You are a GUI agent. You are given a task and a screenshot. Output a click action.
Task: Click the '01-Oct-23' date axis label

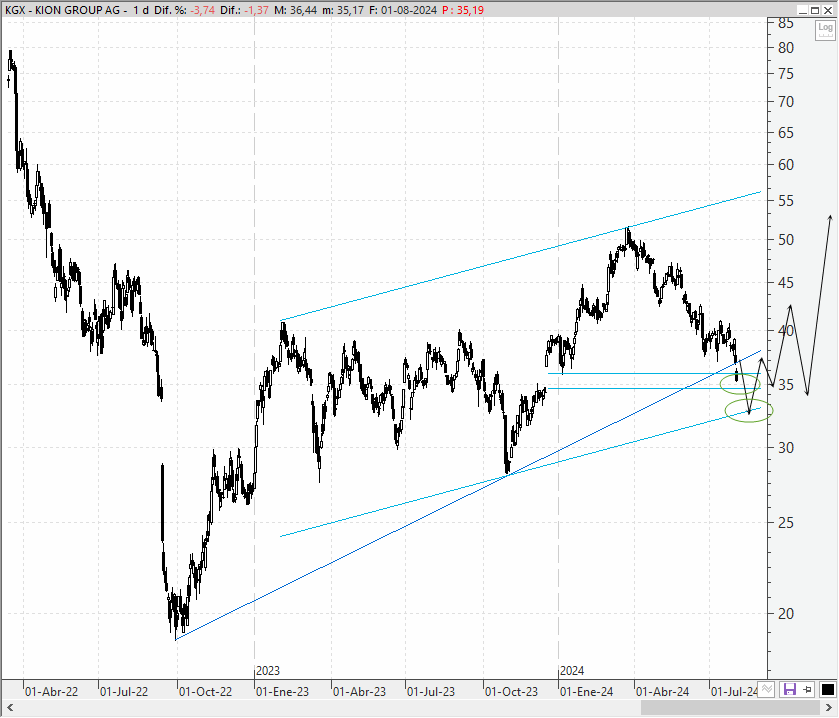[511, 692]
